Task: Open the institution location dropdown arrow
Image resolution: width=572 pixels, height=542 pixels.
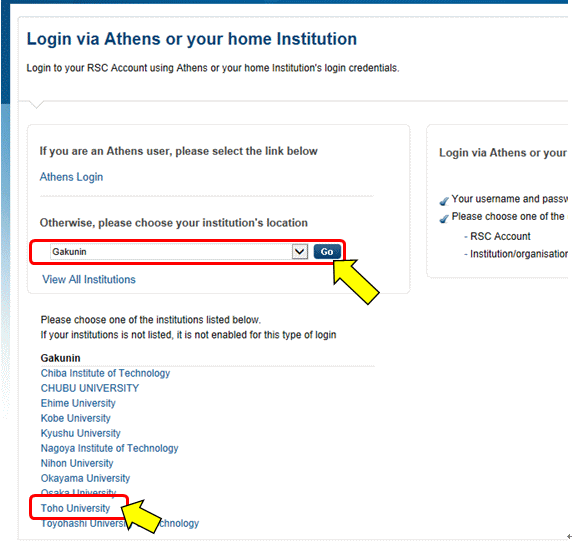Action: (299, 252)
